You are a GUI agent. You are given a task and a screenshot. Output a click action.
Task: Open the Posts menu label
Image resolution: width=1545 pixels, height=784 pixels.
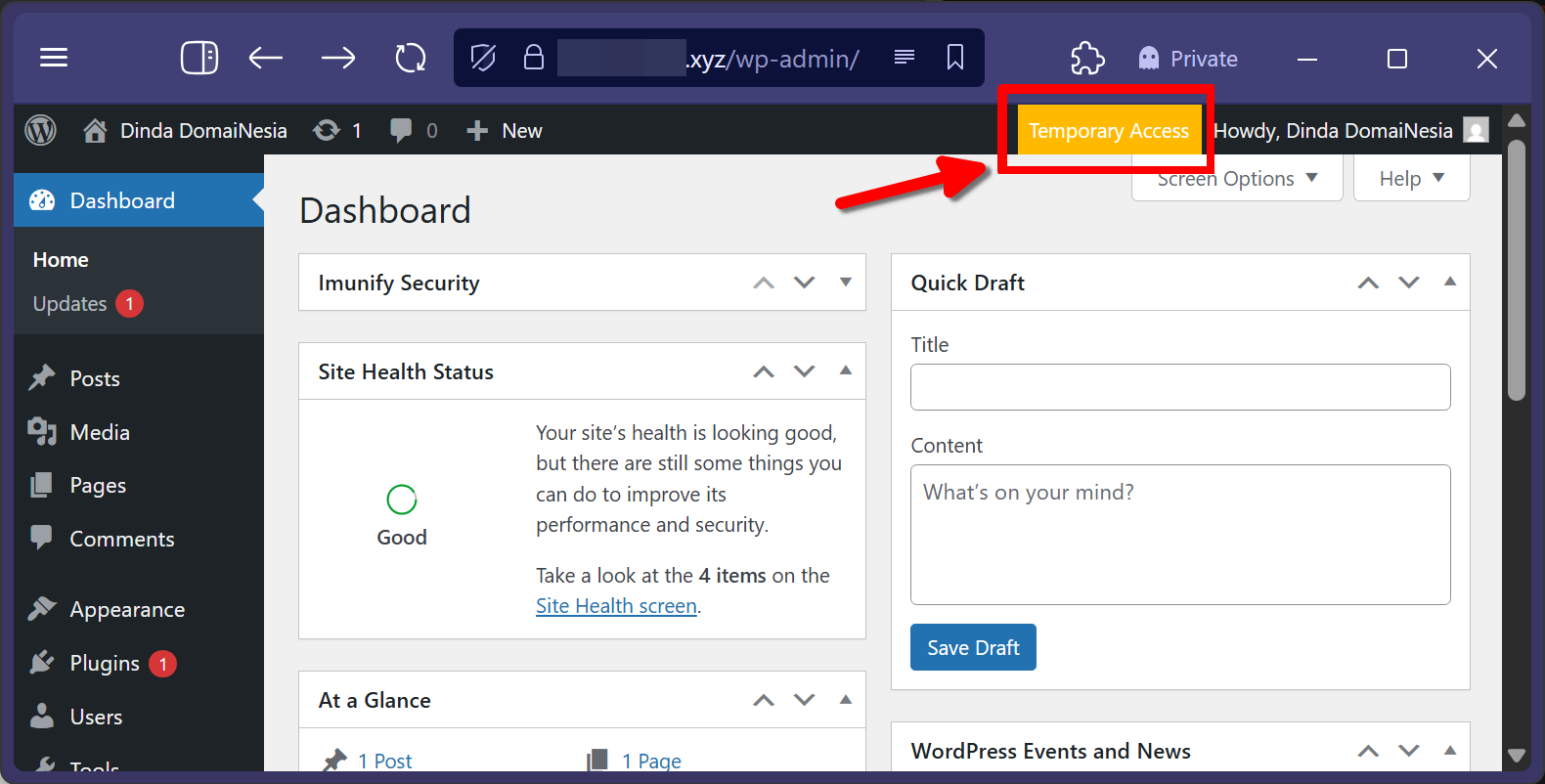[95, 378]
